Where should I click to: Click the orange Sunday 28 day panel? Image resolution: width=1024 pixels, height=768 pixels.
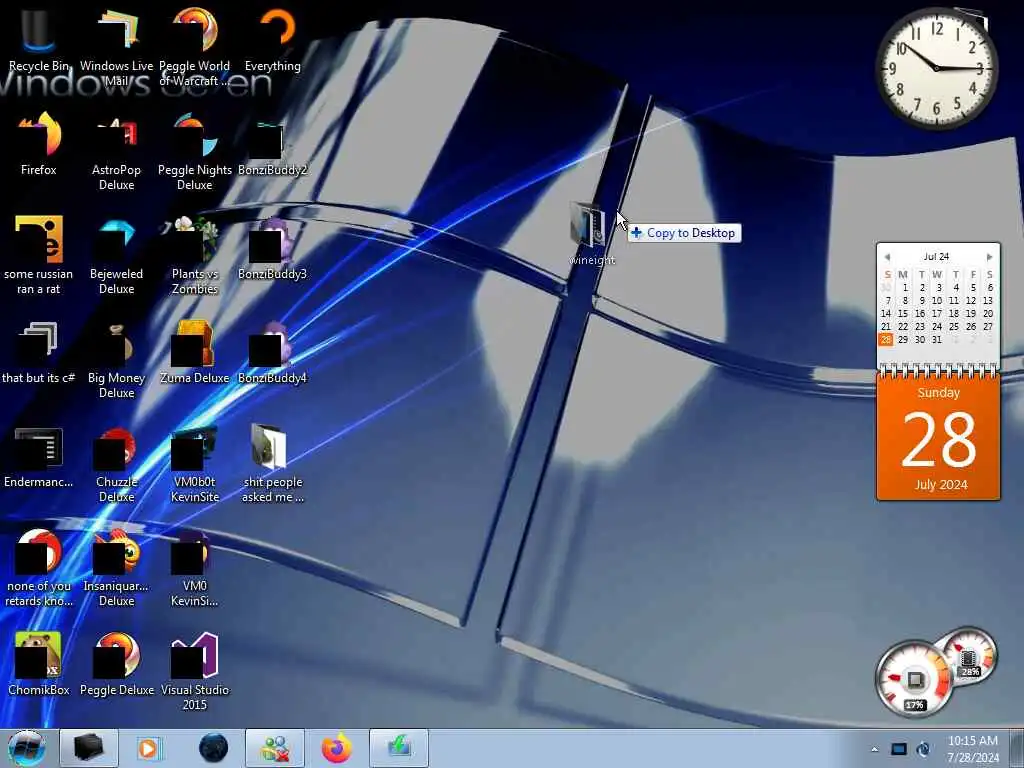point(938,436)
